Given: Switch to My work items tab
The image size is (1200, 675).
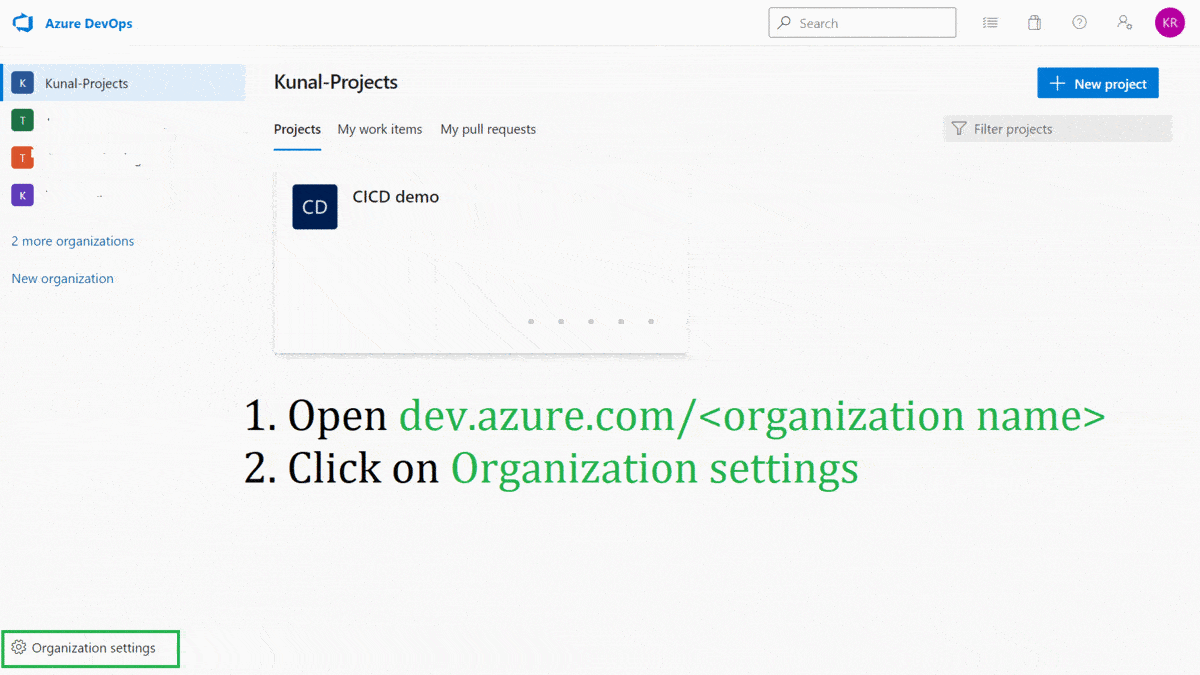Looking at the screenshot, I should (x=380, y=130).
